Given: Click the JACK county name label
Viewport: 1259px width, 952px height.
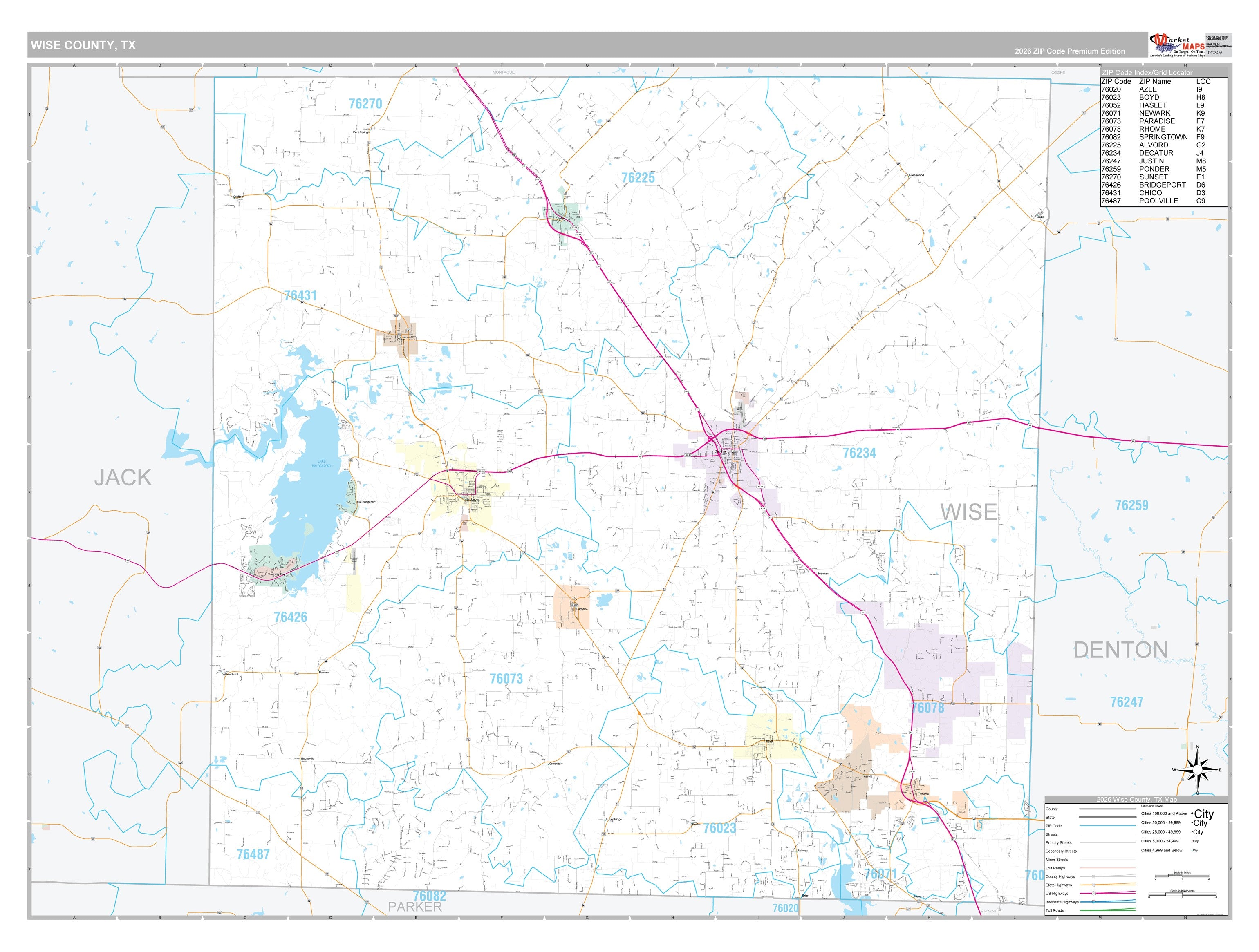Looking at the screenshot, I should (123, 477).
